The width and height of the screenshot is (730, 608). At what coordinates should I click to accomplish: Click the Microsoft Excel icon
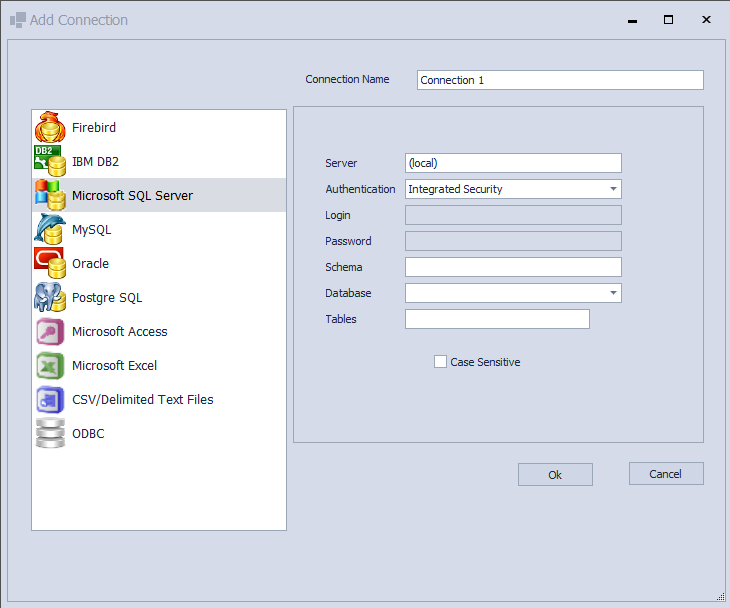(50, 365)
